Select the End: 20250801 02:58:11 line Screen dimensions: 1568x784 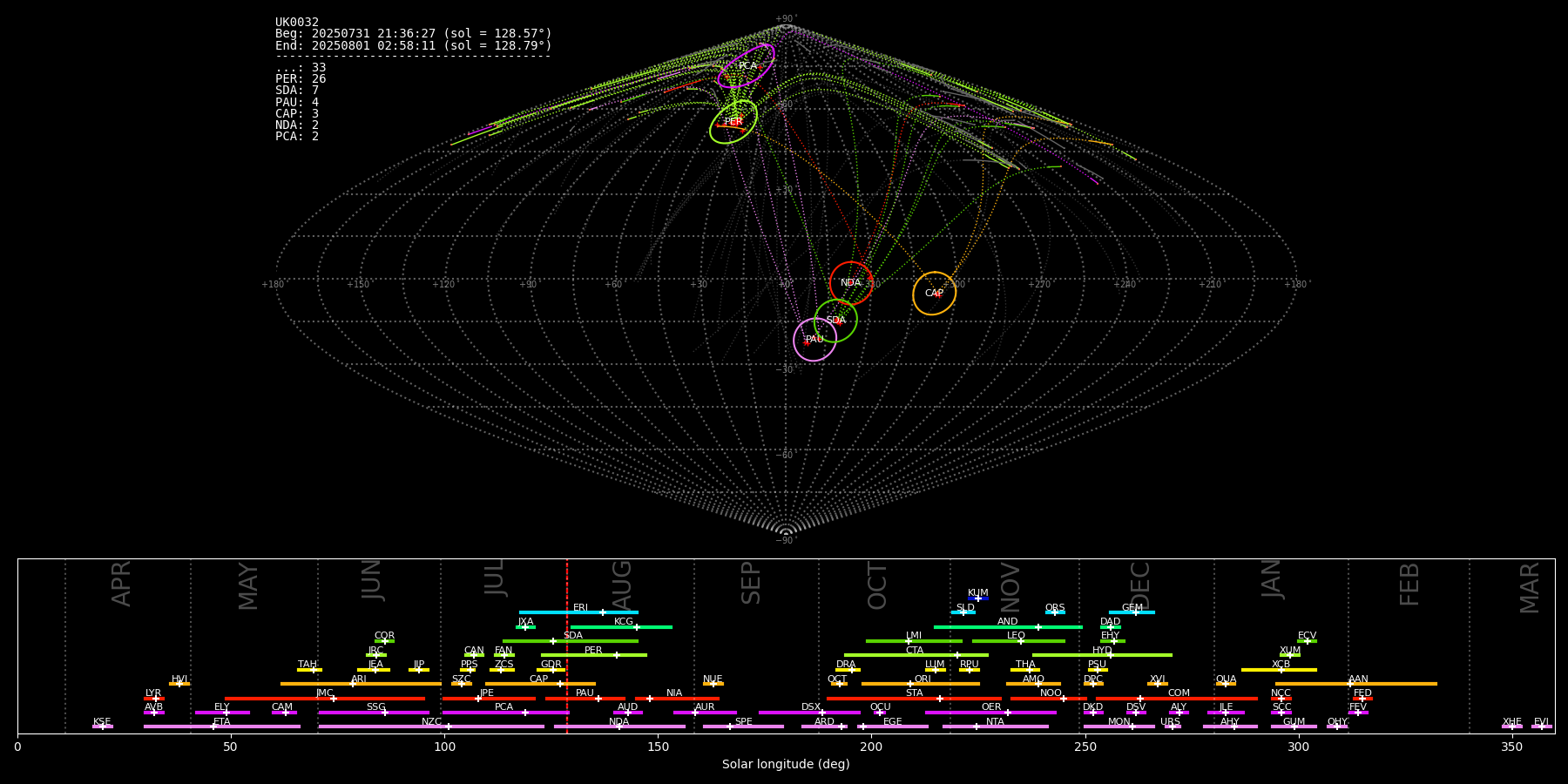pos(414,45)
